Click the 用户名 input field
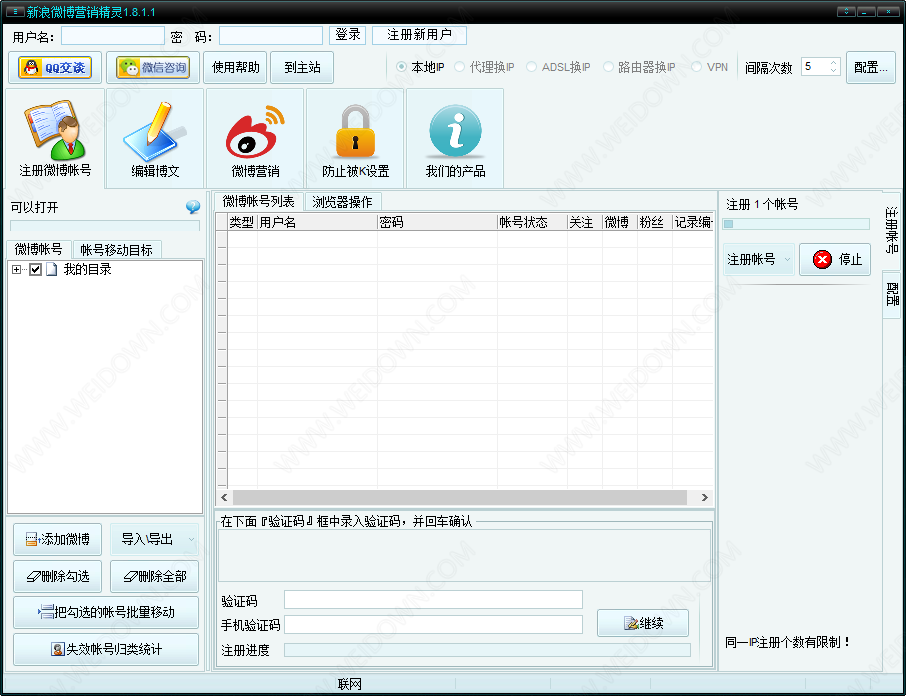Image resolution: width=906 pixels, height=696 pixels. 113,36
